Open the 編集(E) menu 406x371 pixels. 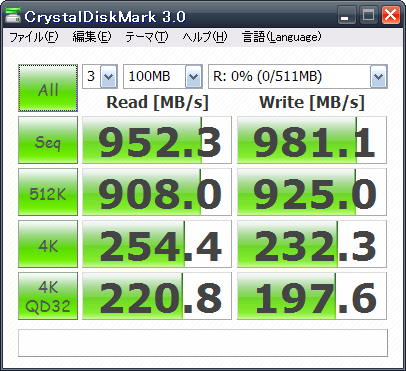92,37
